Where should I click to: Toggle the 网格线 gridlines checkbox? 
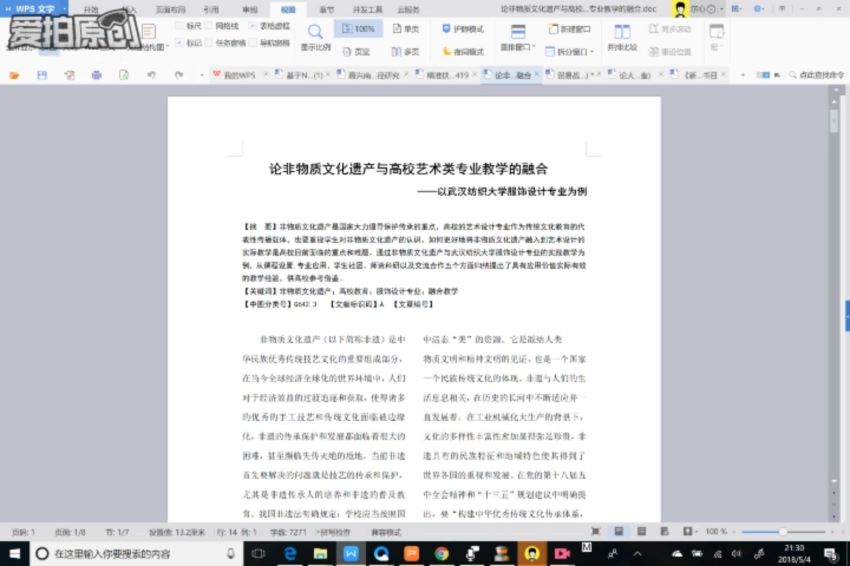click(222, 25)
